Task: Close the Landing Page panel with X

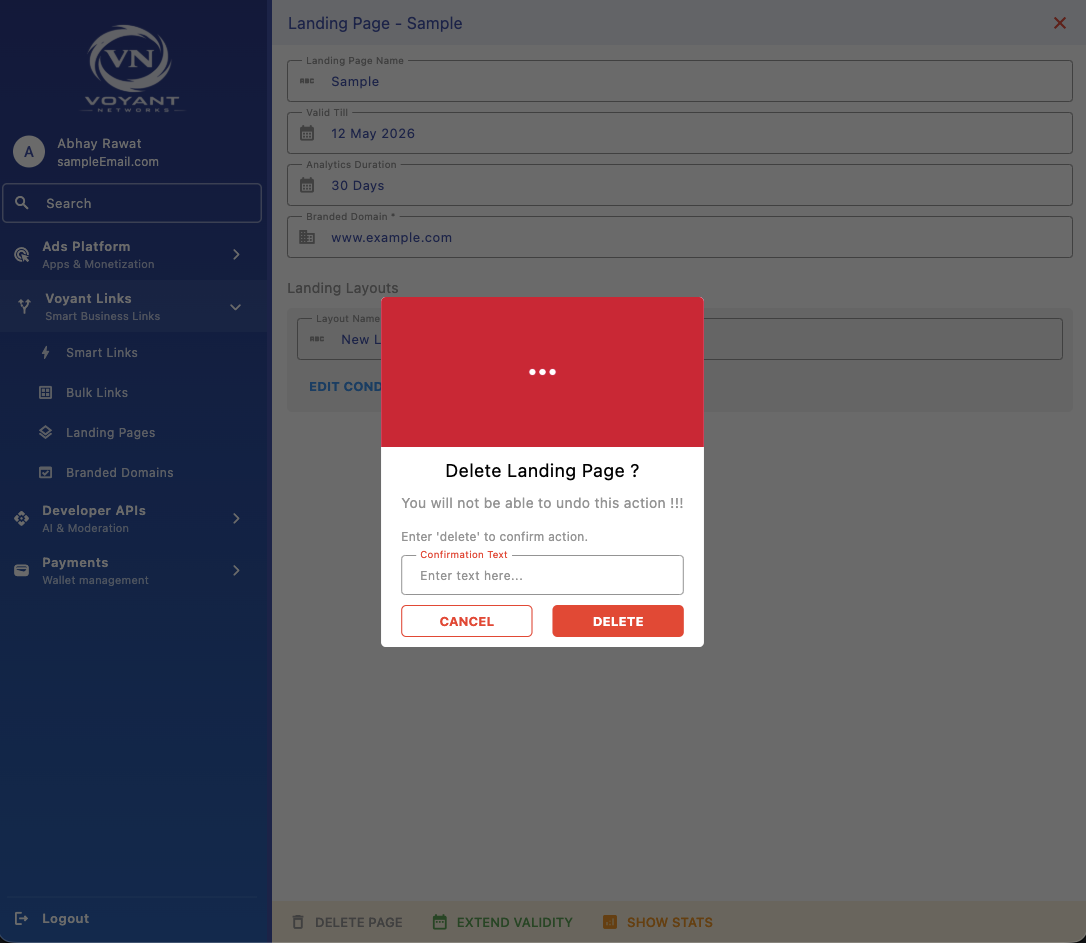Action: pyautogui.click(x=1060, y=23)
